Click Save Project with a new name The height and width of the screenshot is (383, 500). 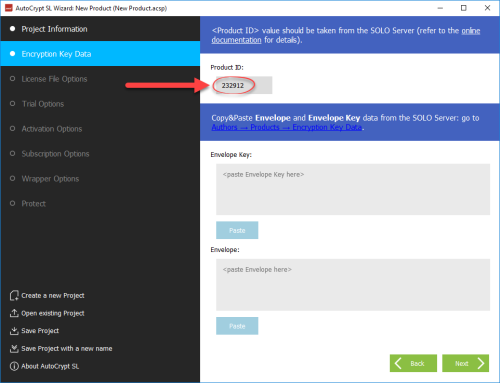tap(67, 349)
